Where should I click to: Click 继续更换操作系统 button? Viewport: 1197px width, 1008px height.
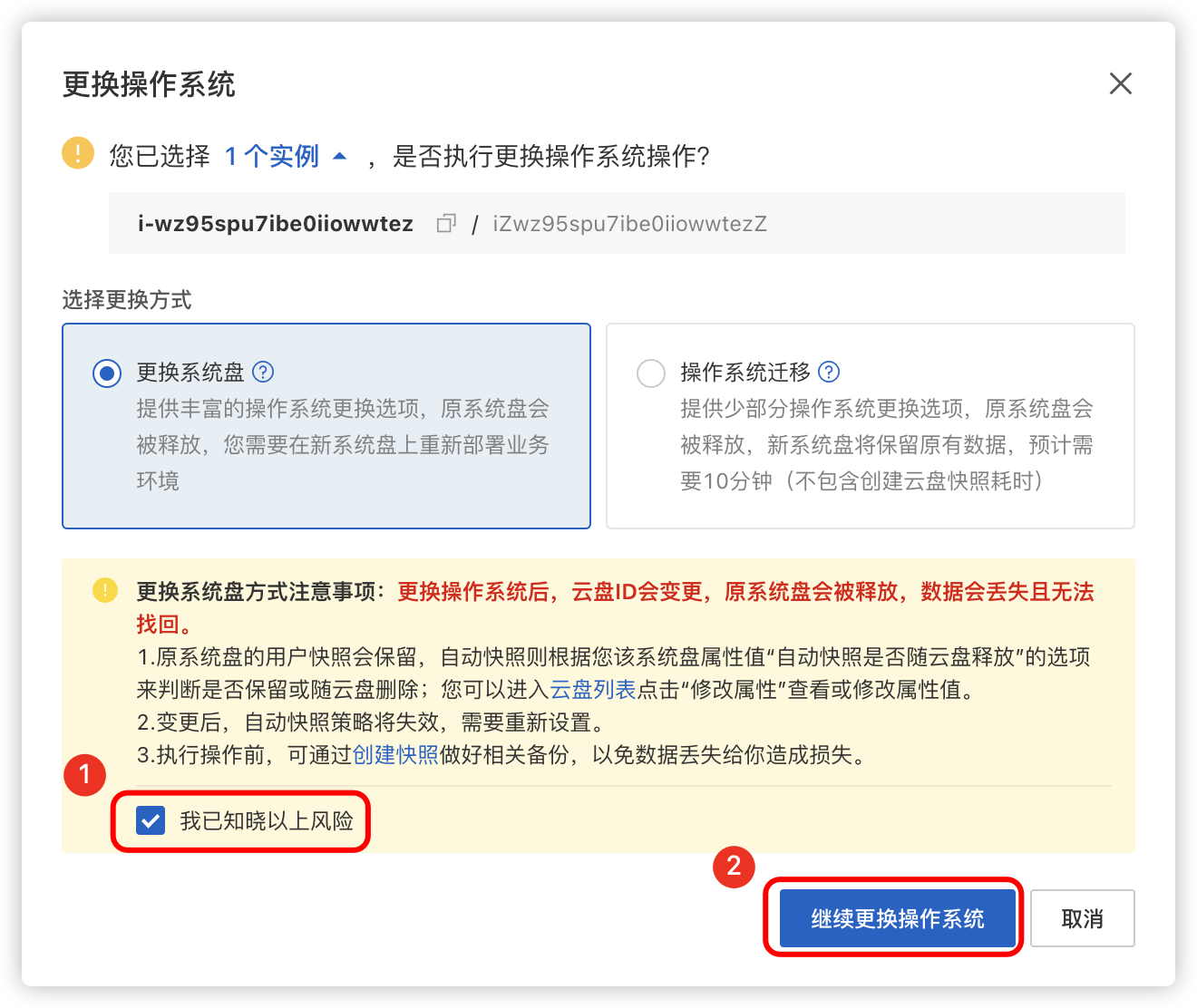point(897,918)
